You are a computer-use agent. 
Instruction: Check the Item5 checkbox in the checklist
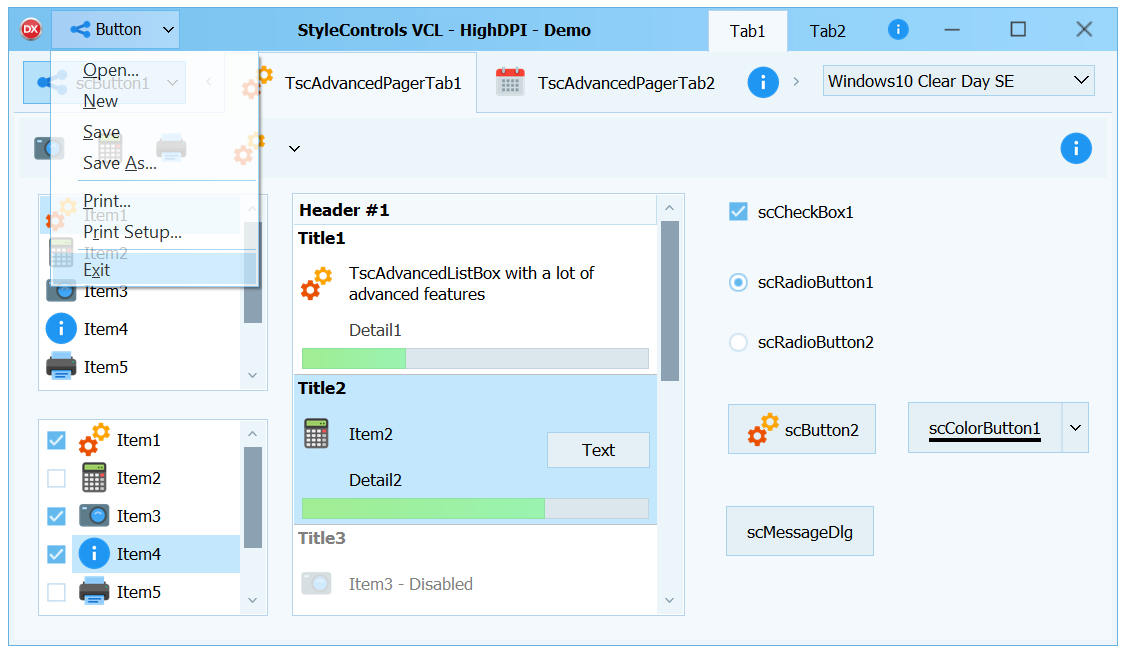click(56, 592)
